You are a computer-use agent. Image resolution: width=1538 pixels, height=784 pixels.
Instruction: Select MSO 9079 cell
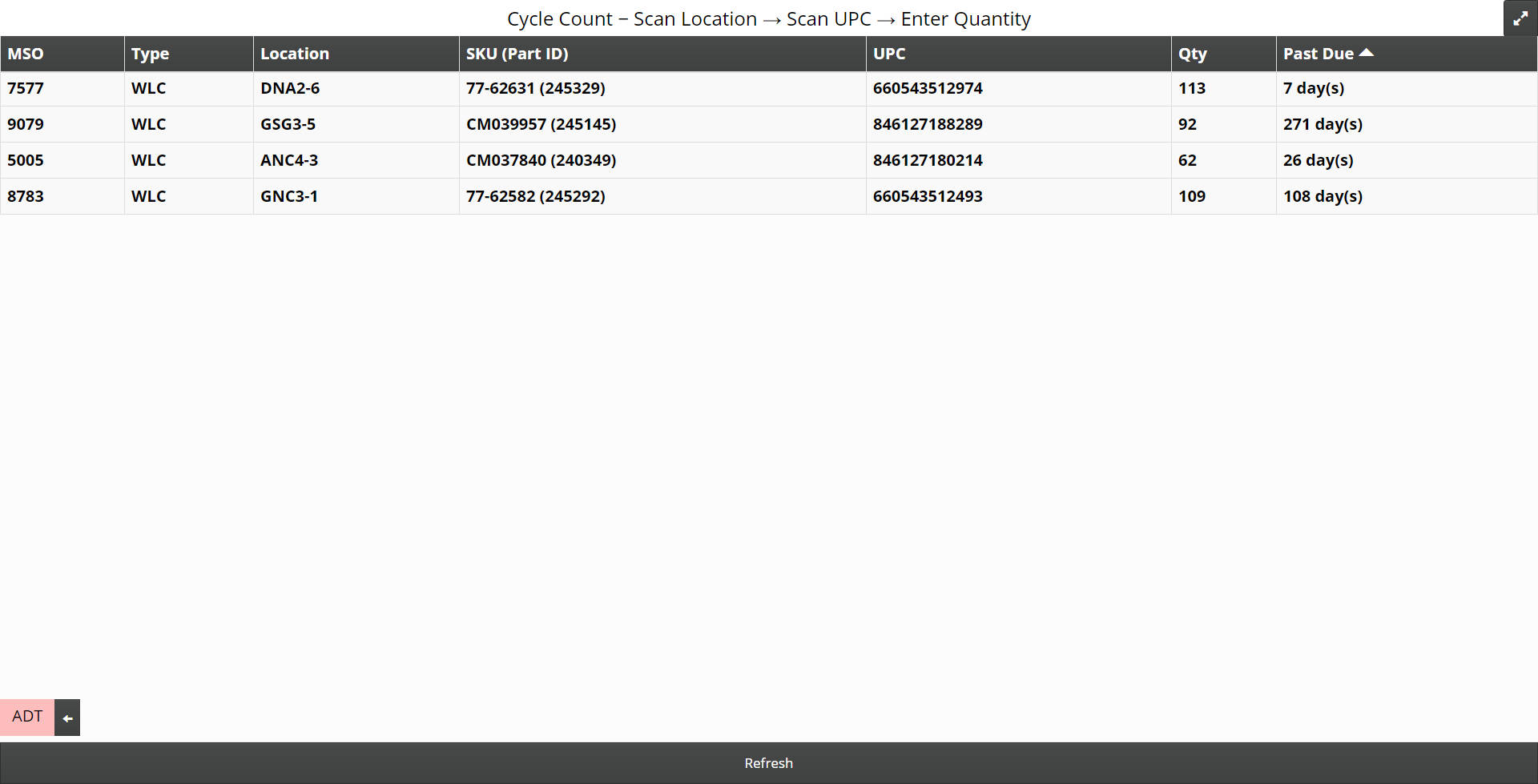point(62,124)
